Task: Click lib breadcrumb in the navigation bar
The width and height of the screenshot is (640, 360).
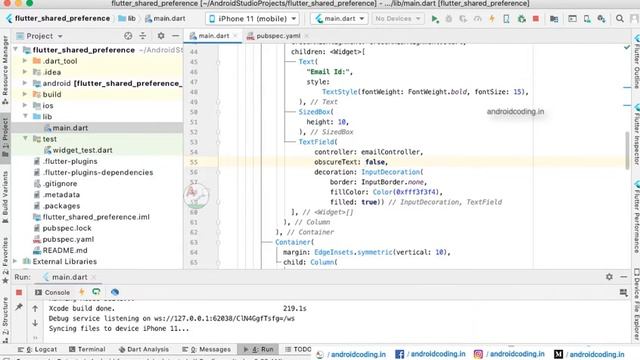Action: (x=127, y=19)
